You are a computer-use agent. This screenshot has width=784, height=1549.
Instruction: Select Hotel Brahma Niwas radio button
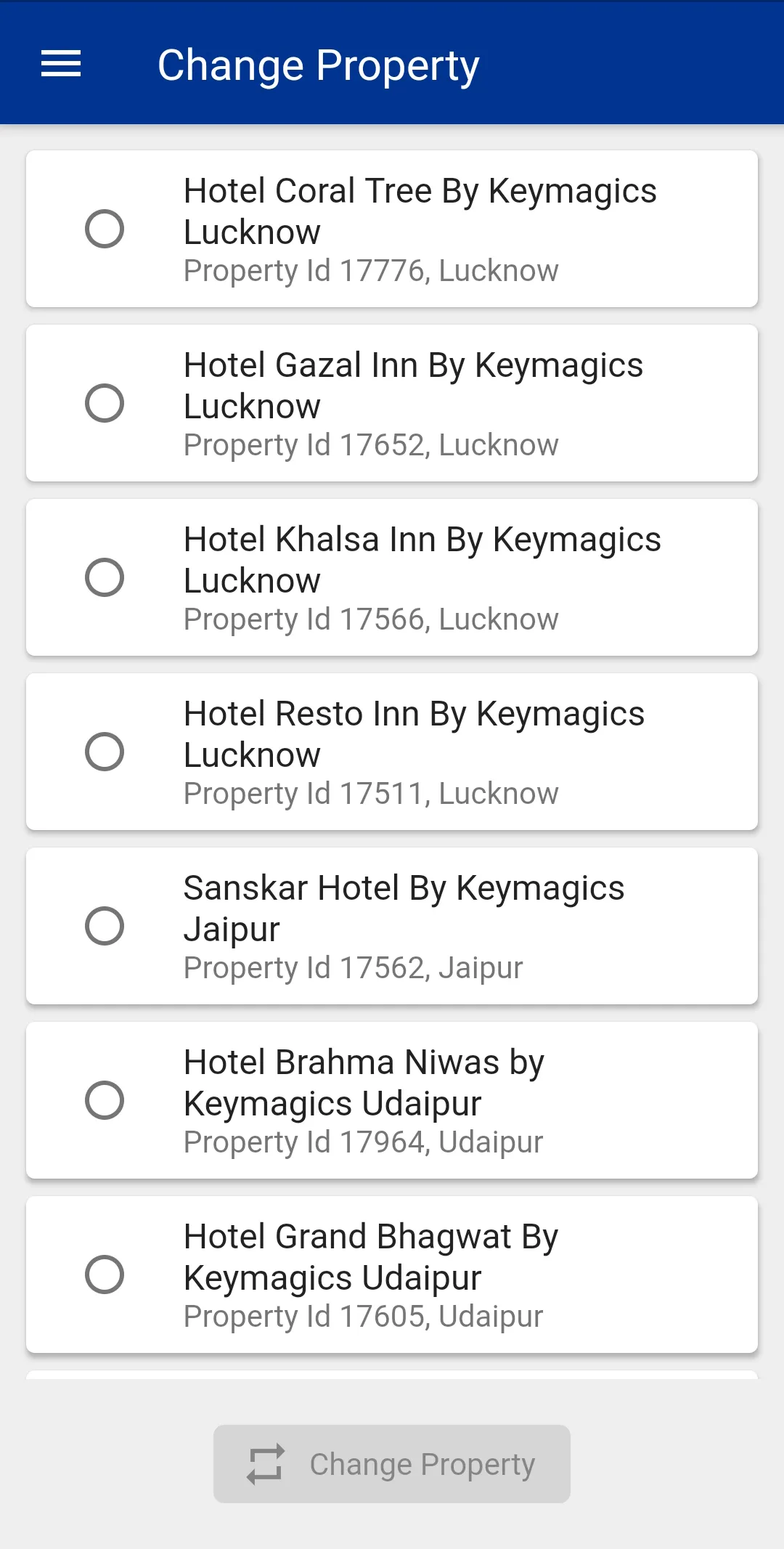105,1100
